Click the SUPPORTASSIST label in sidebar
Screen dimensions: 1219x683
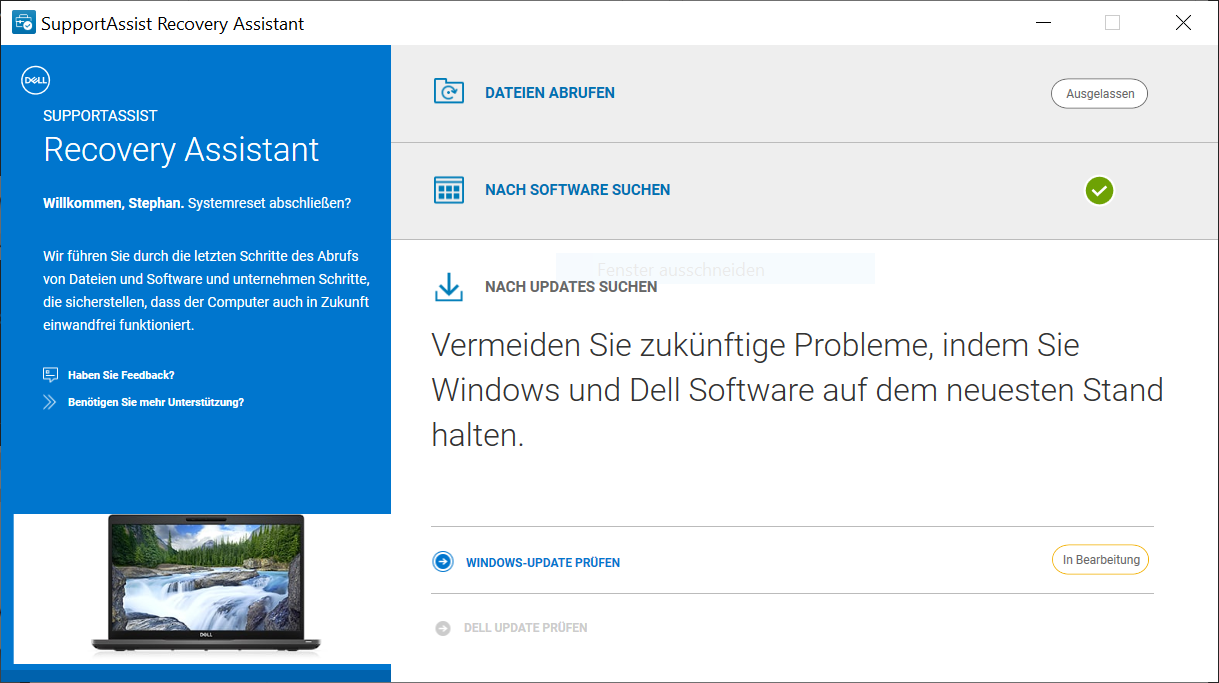[100, 116]
